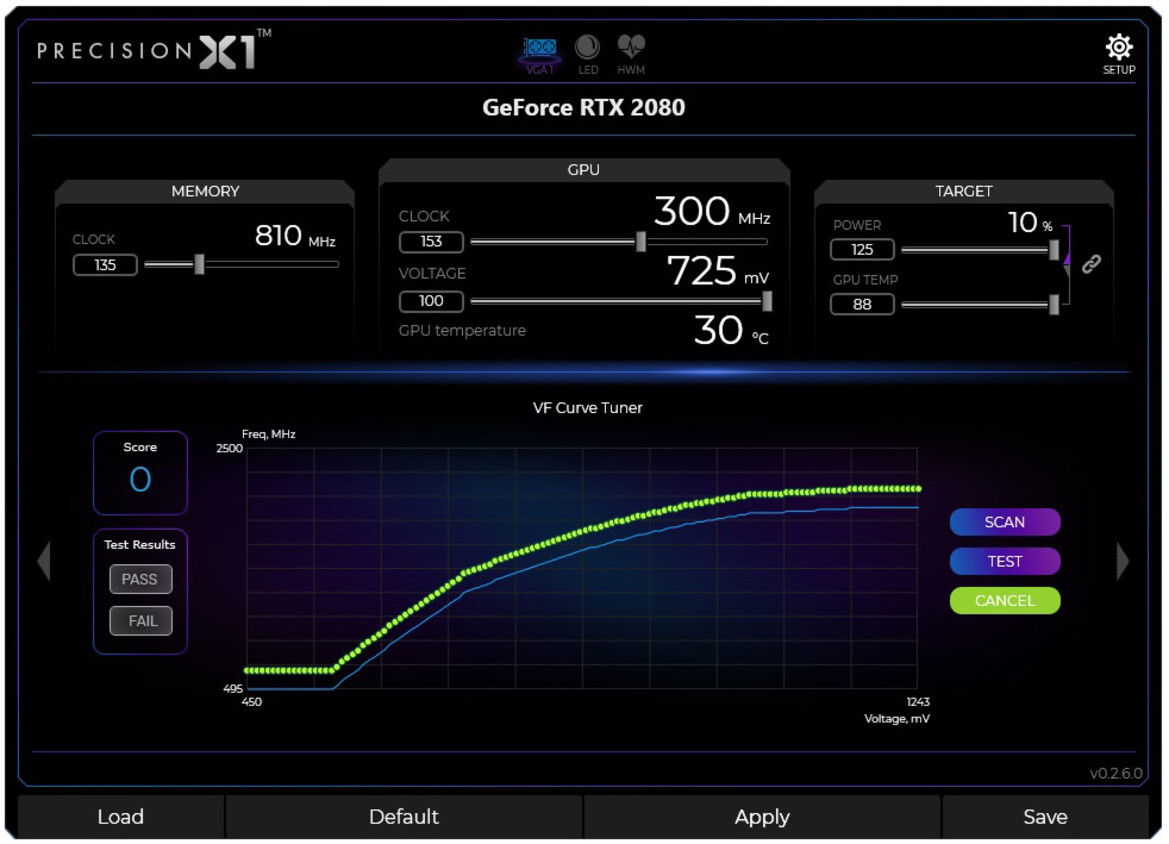Click the 2500 frequency axis label
The width and height of the screenshot is (1169, 844).
click(230, 448)
